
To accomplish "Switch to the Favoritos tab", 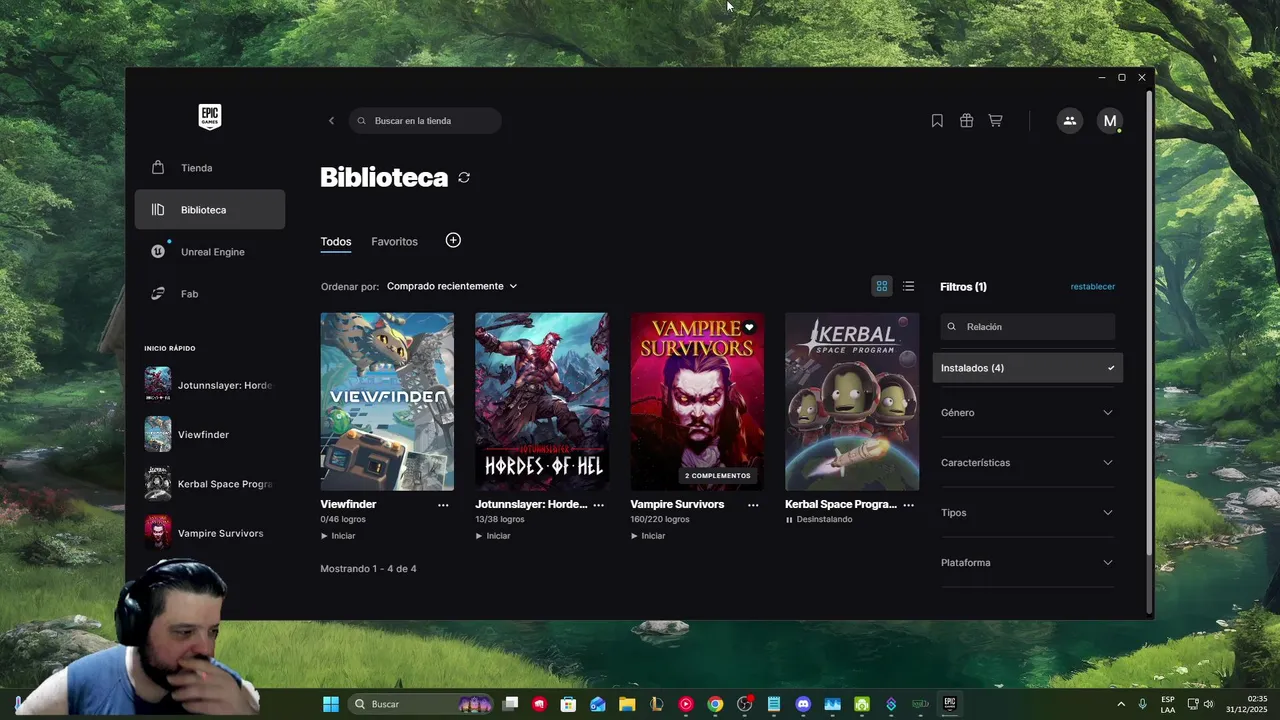I will (394, 242).
